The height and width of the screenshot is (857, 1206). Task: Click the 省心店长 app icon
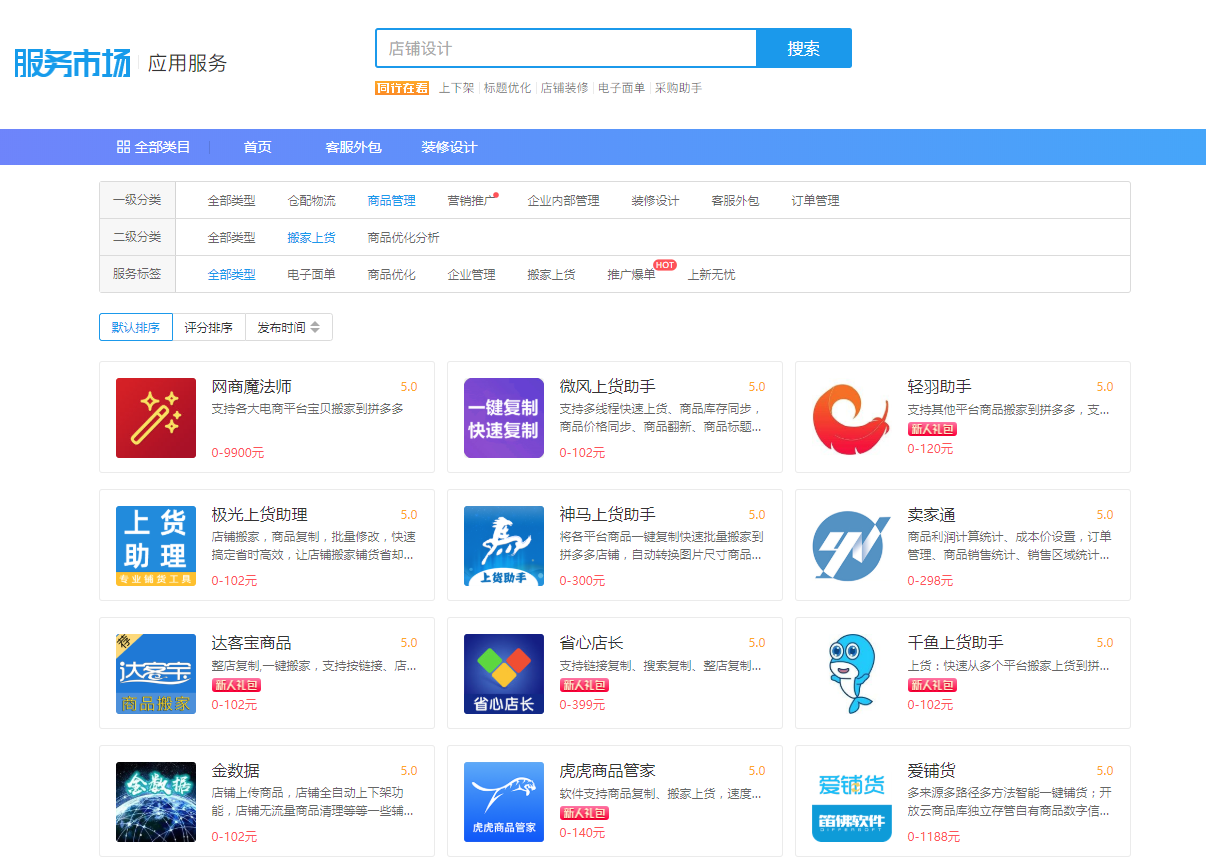pyautogui.click(x=504, y=674)
